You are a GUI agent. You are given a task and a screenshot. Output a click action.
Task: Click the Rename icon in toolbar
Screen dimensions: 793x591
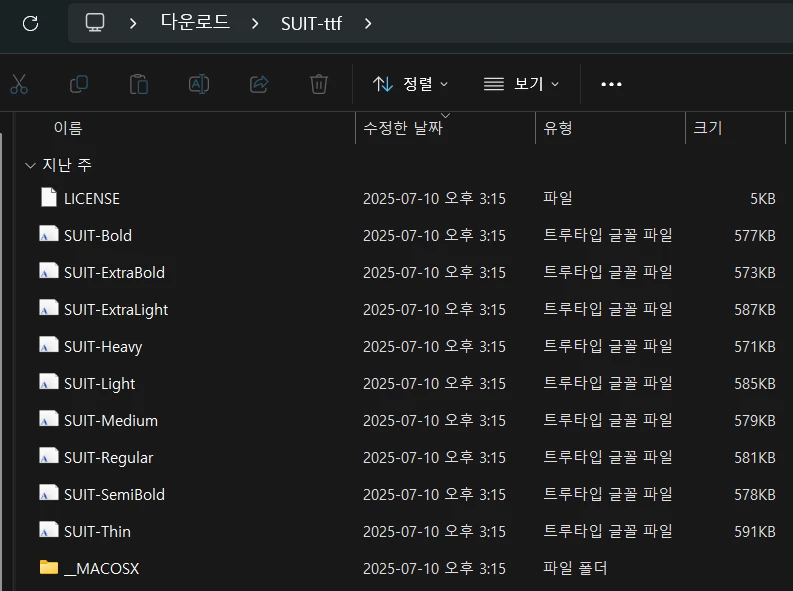[x=199, y=84]
